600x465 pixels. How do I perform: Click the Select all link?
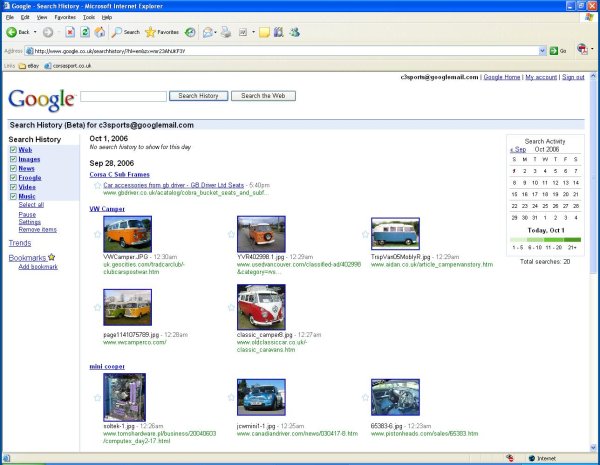click(31, 205)
